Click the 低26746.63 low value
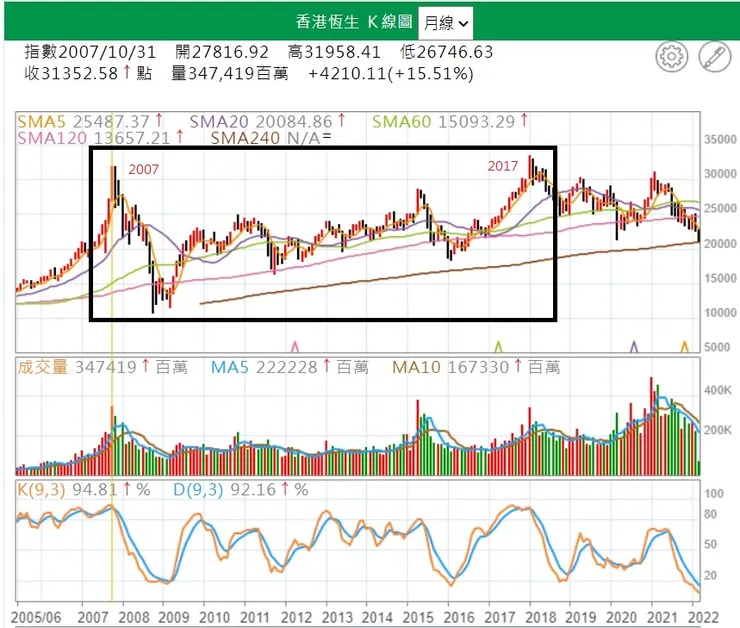 (446, 52)
